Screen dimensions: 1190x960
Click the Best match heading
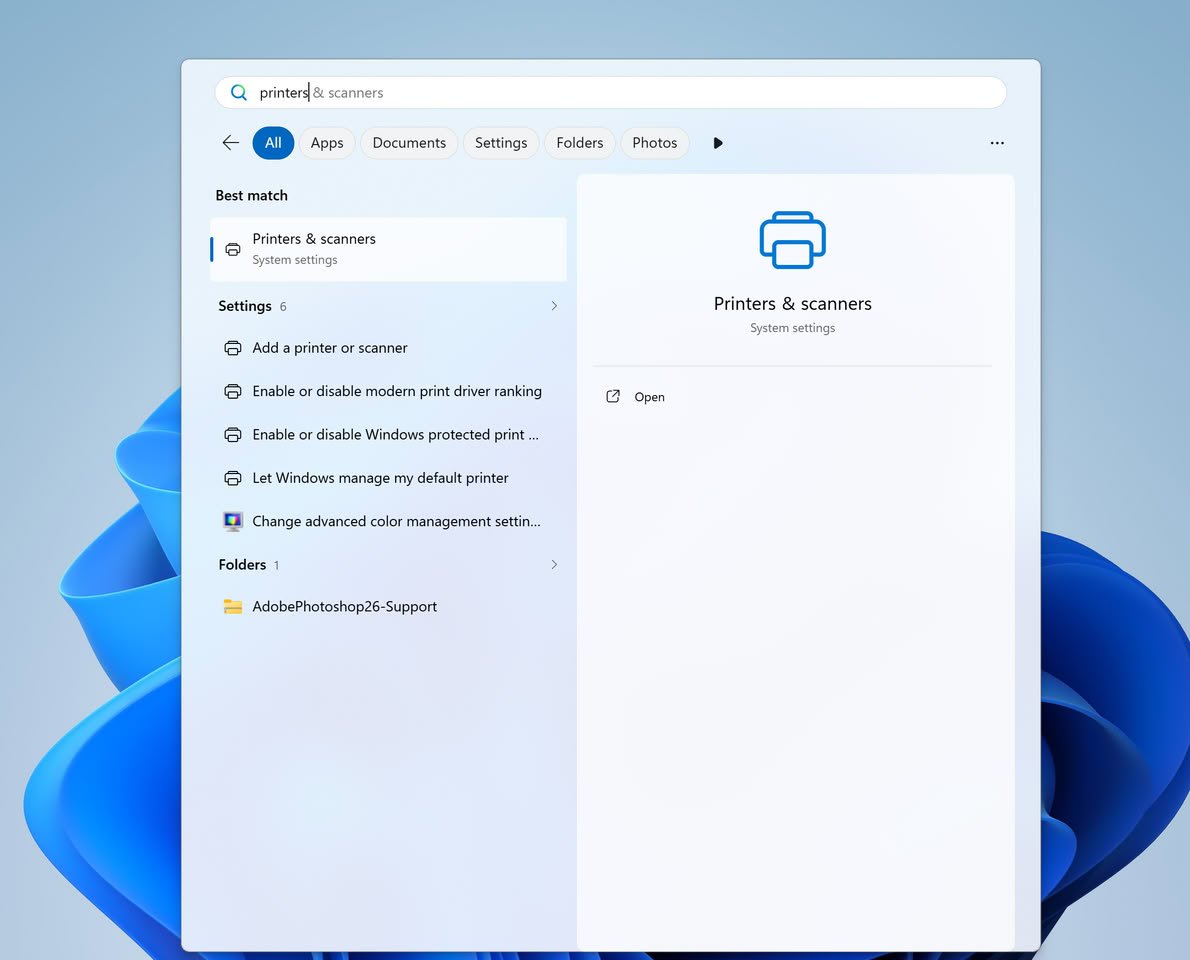coord(251,195)
